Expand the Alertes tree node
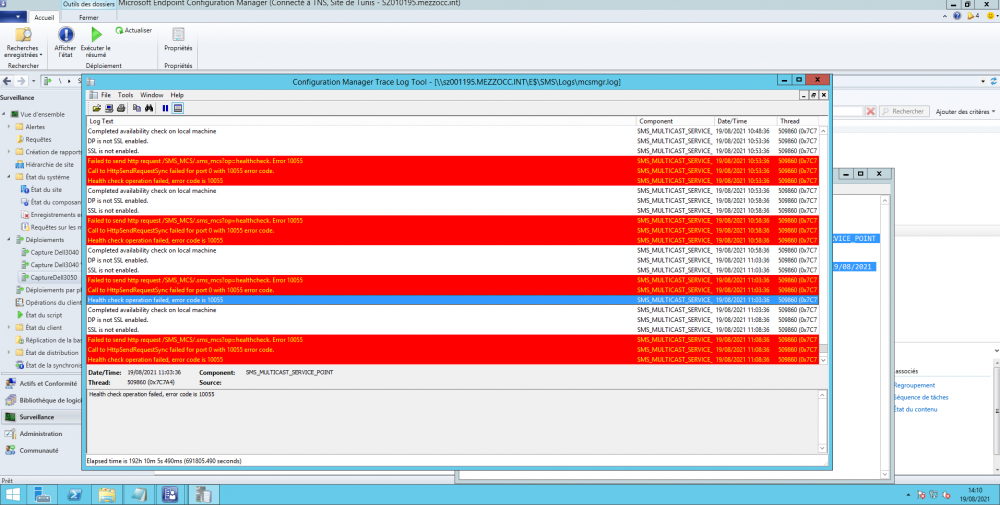The width and height of the screenshot is (1000, 505). (9, 127)
